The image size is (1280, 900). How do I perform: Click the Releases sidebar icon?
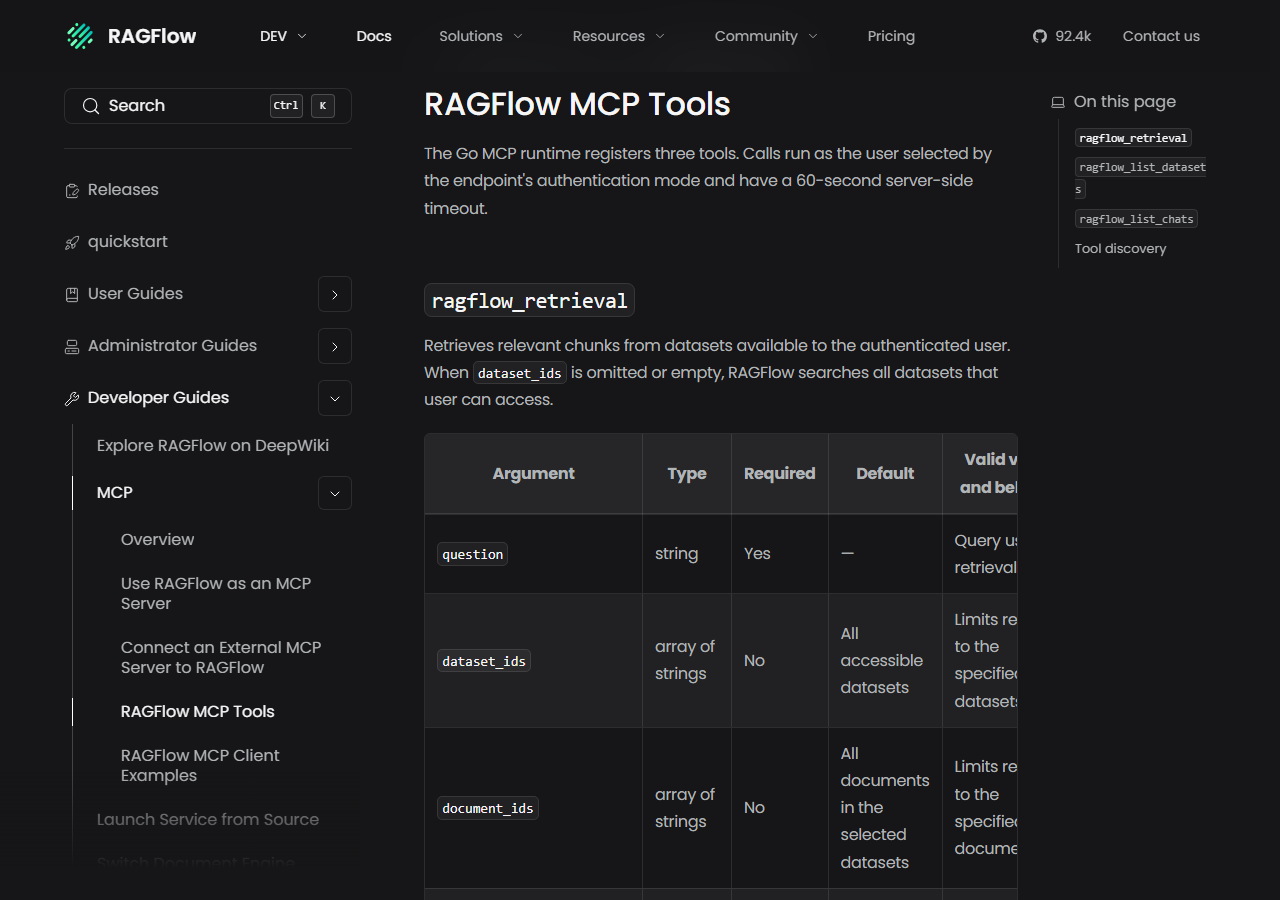click(x=72, y=190)
